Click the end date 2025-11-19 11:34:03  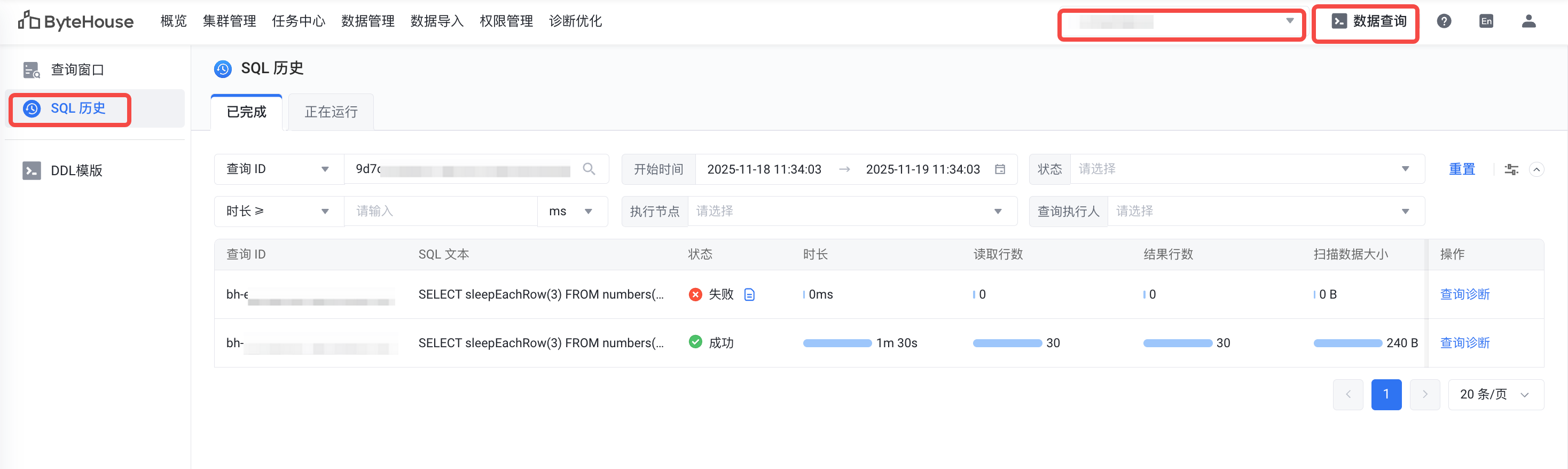(x=923, y=169)
